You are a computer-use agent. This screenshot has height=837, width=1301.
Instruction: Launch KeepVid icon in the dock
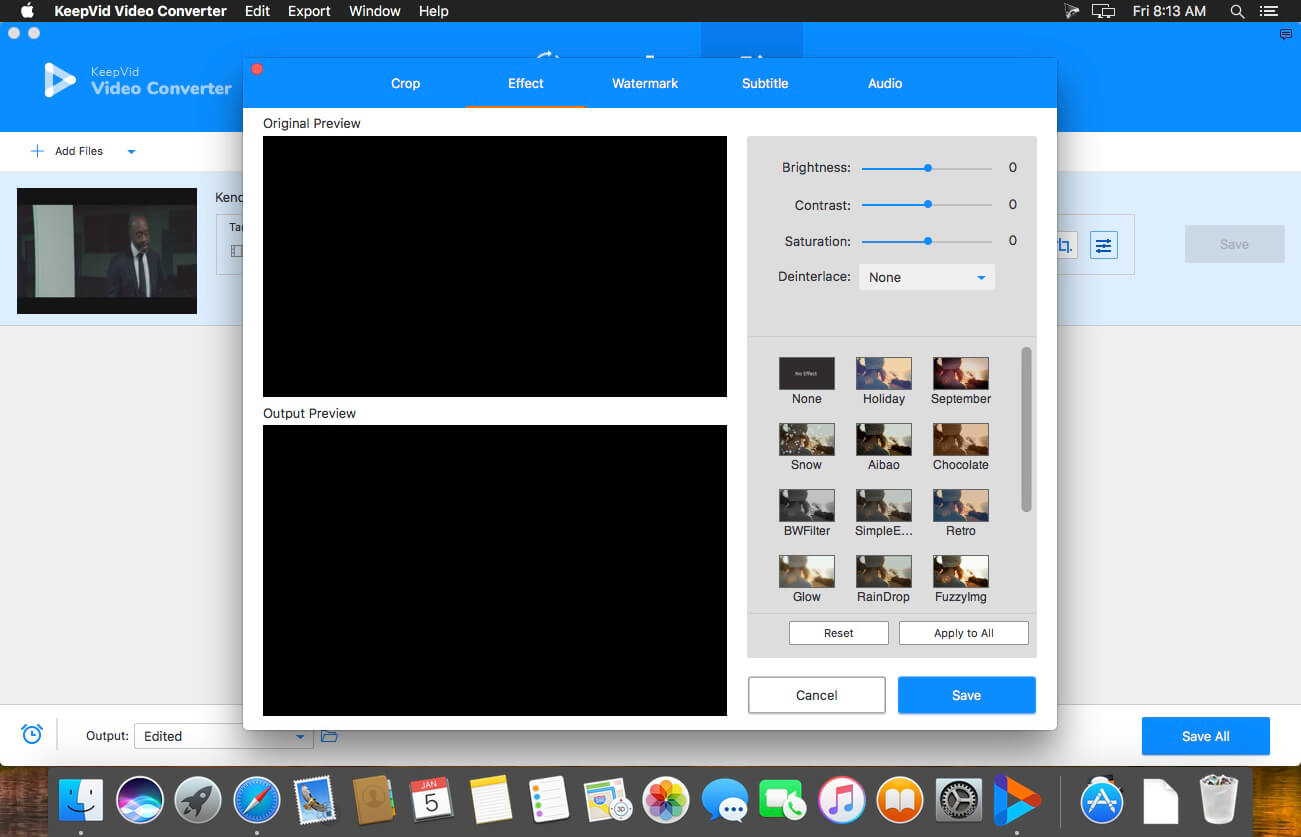point(1015,800)
